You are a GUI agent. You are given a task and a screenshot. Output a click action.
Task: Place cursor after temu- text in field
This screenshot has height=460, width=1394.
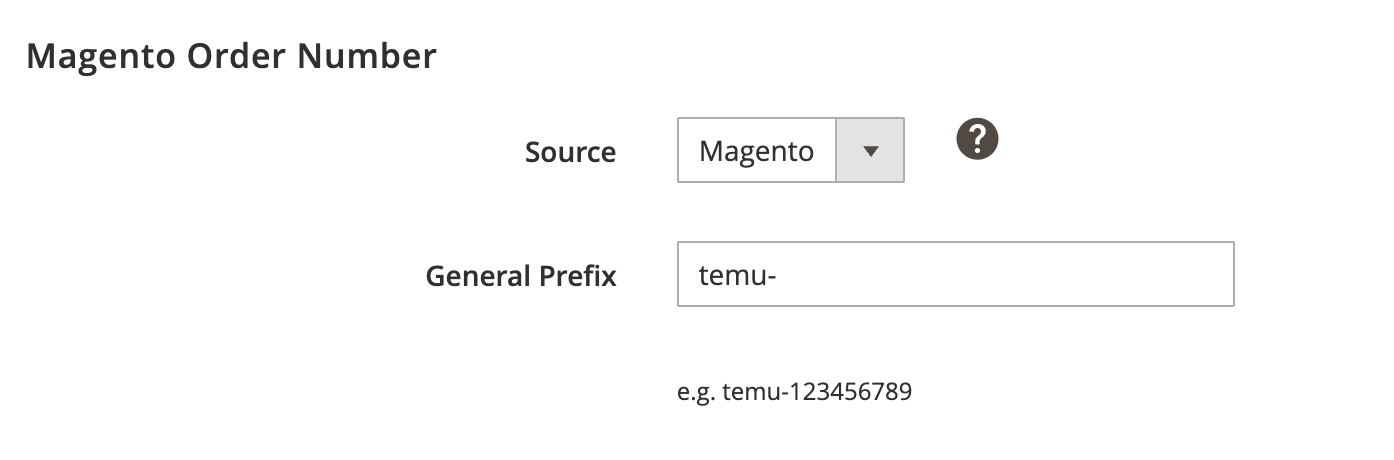[x=779, y=274]
